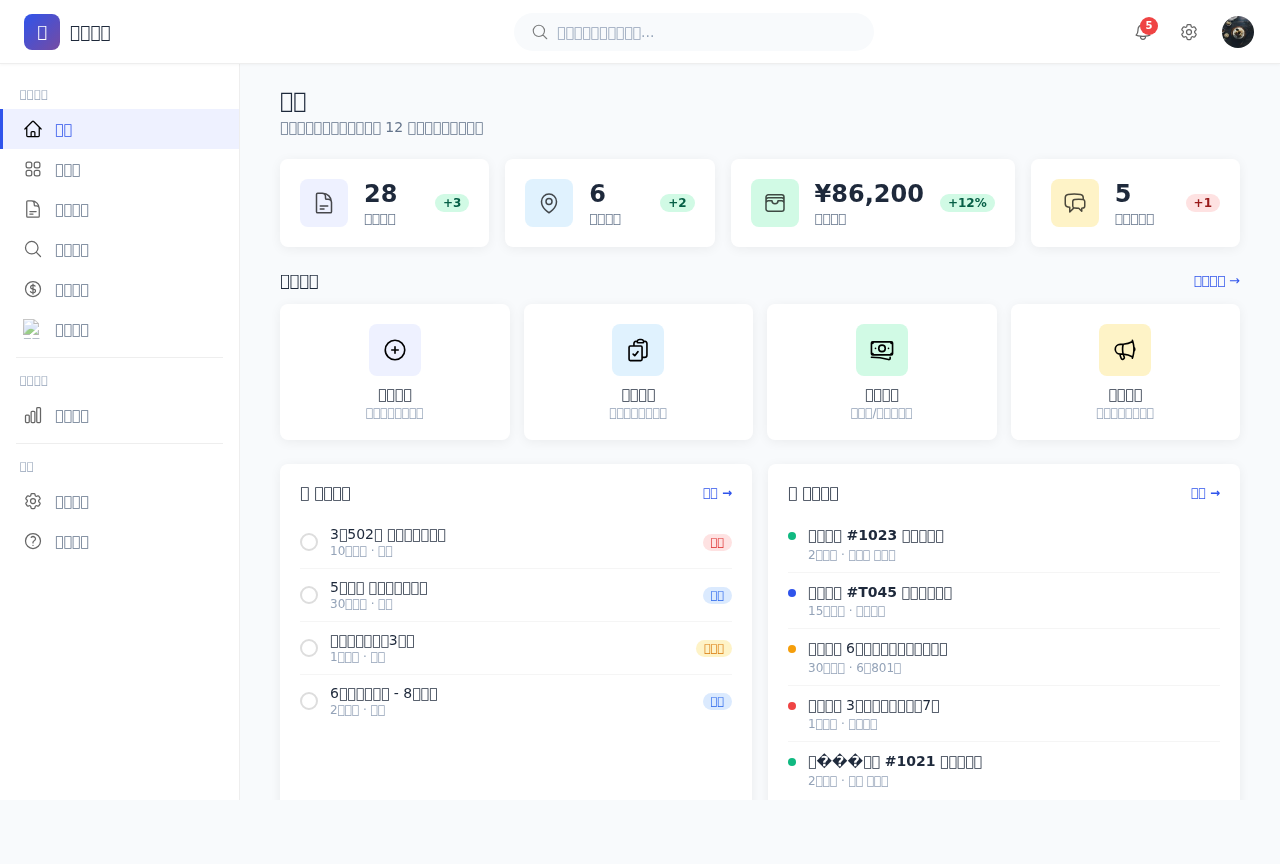Check the circle for the task ending 8
The width and height of the screenshot is (1280, 864).
(x=309, y=701)
